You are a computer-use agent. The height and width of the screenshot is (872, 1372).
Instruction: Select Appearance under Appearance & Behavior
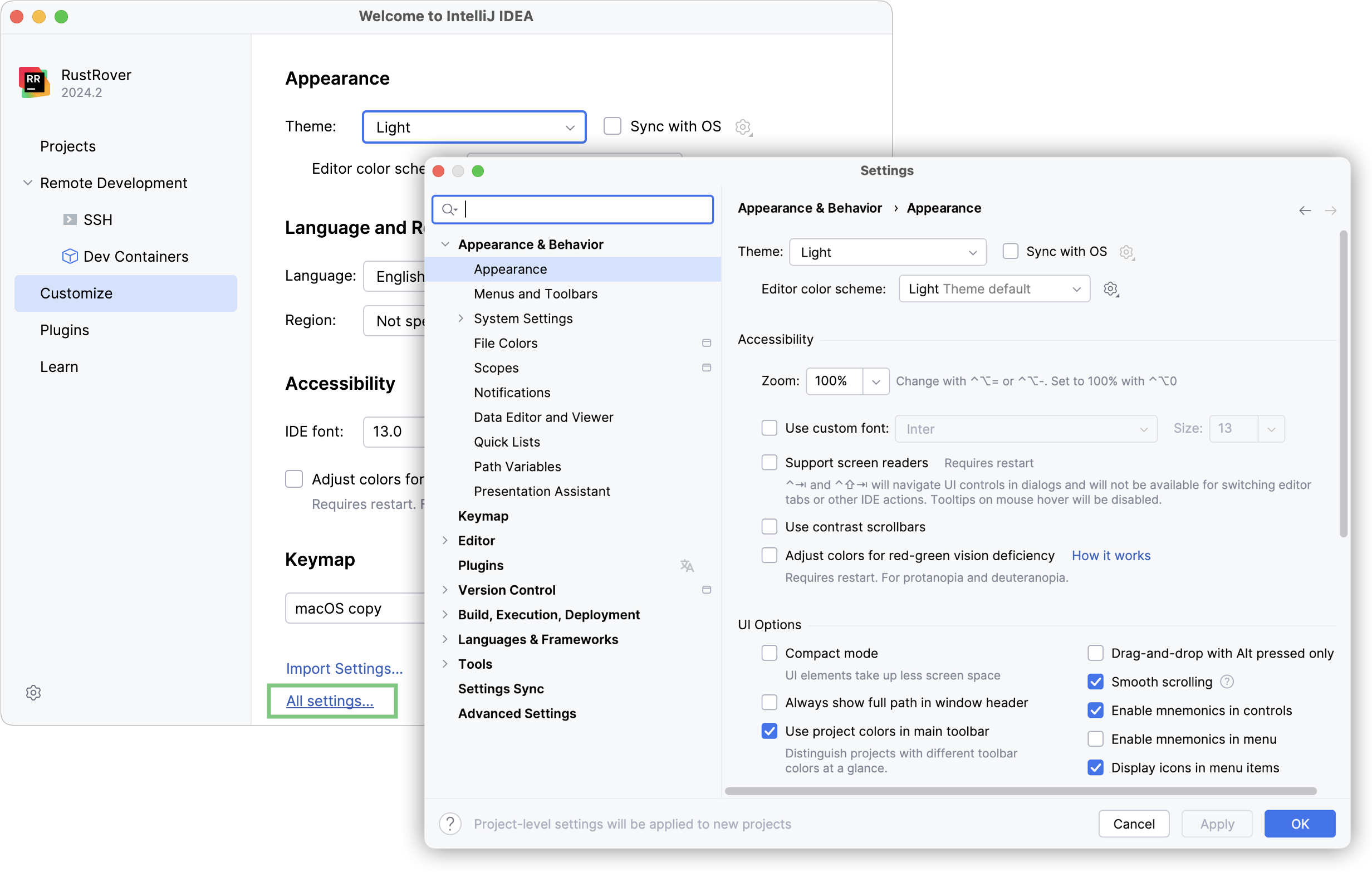[511, 268]
